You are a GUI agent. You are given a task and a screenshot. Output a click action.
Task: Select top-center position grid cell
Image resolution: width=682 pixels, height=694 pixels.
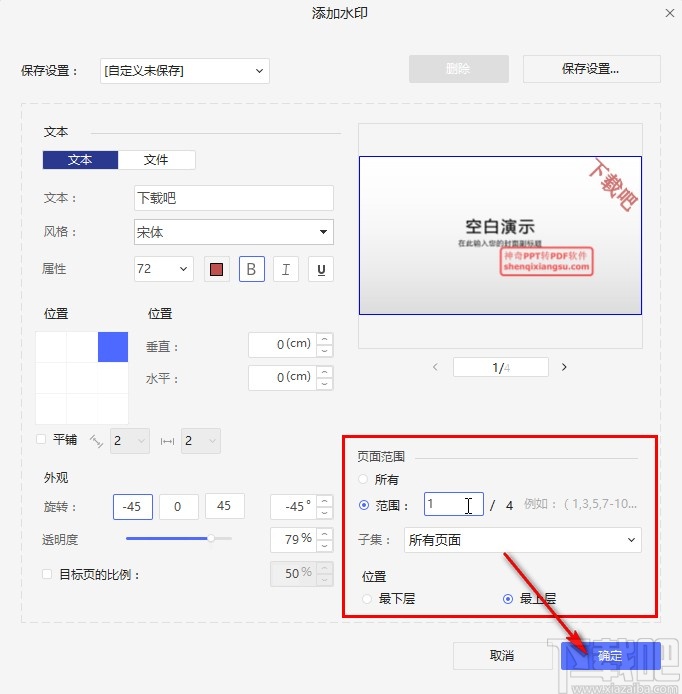(82, 347)
